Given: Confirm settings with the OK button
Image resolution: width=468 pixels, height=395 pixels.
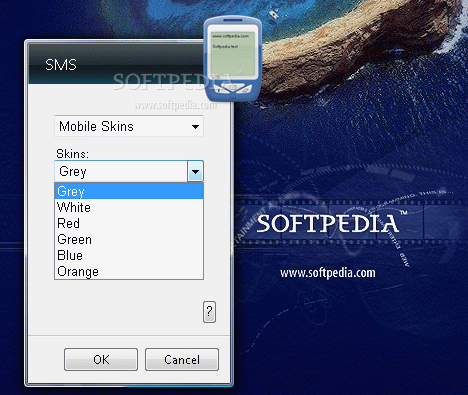Looking at the screenshot, I should click(101, 360).
